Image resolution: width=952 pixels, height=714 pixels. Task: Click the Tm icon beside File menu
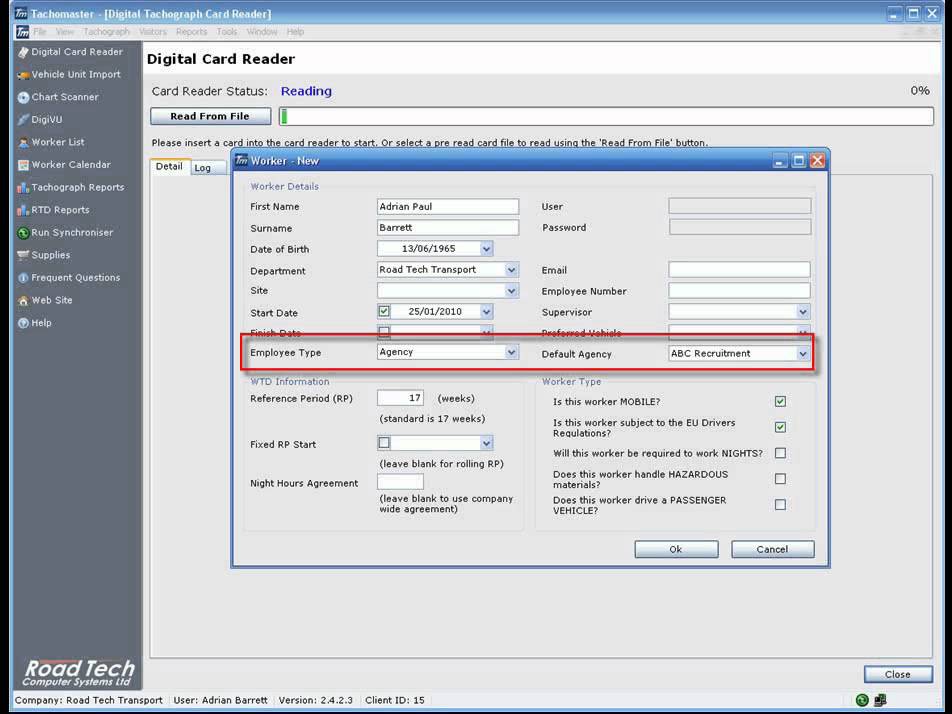pyautogui.click(x=22, y=32)
